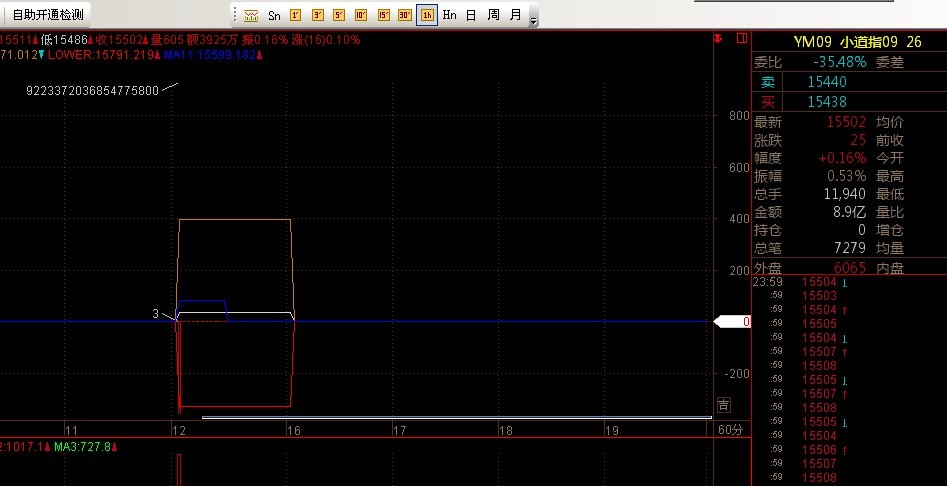Expand the period toolbar overflow arrow
The width and height of the screenshot is (947, 486).
533,19
